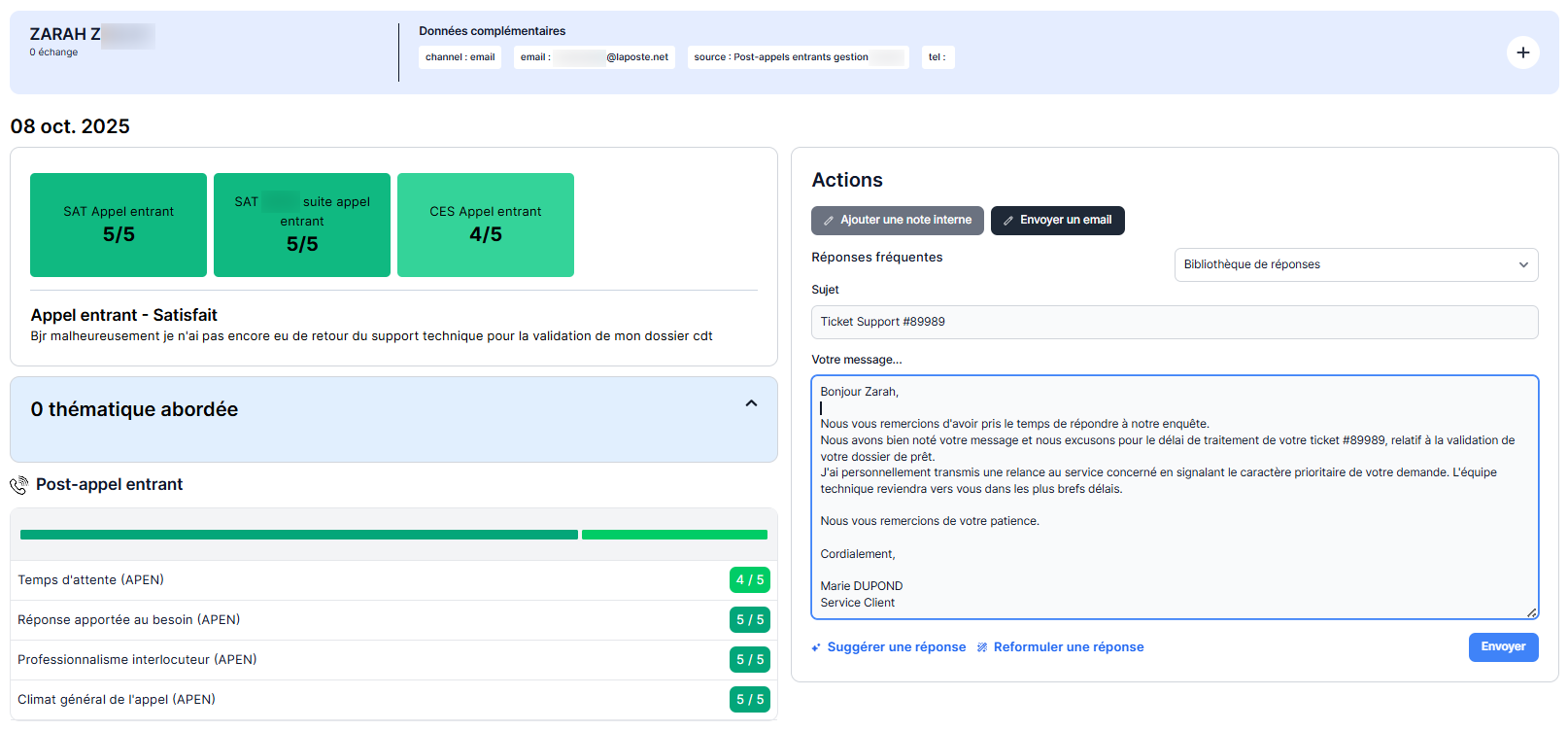Click the sparkle icon for Suggérer une réponse

coord(817,647)
